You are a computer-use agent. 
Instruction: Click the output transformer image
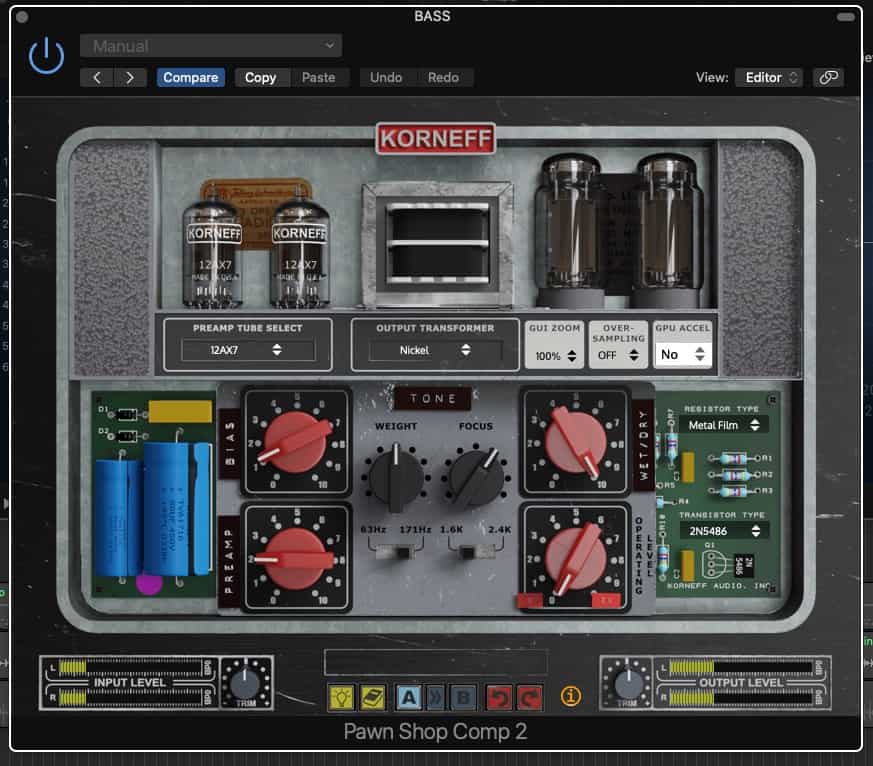coord(438,244)
